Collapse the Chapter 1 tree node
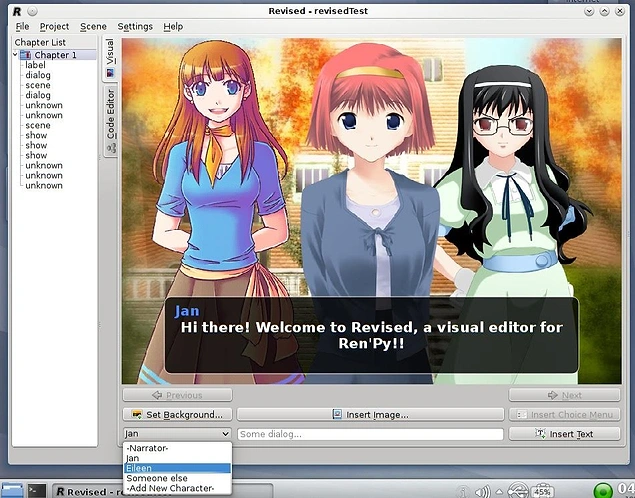635x498 pixels. 15,55
